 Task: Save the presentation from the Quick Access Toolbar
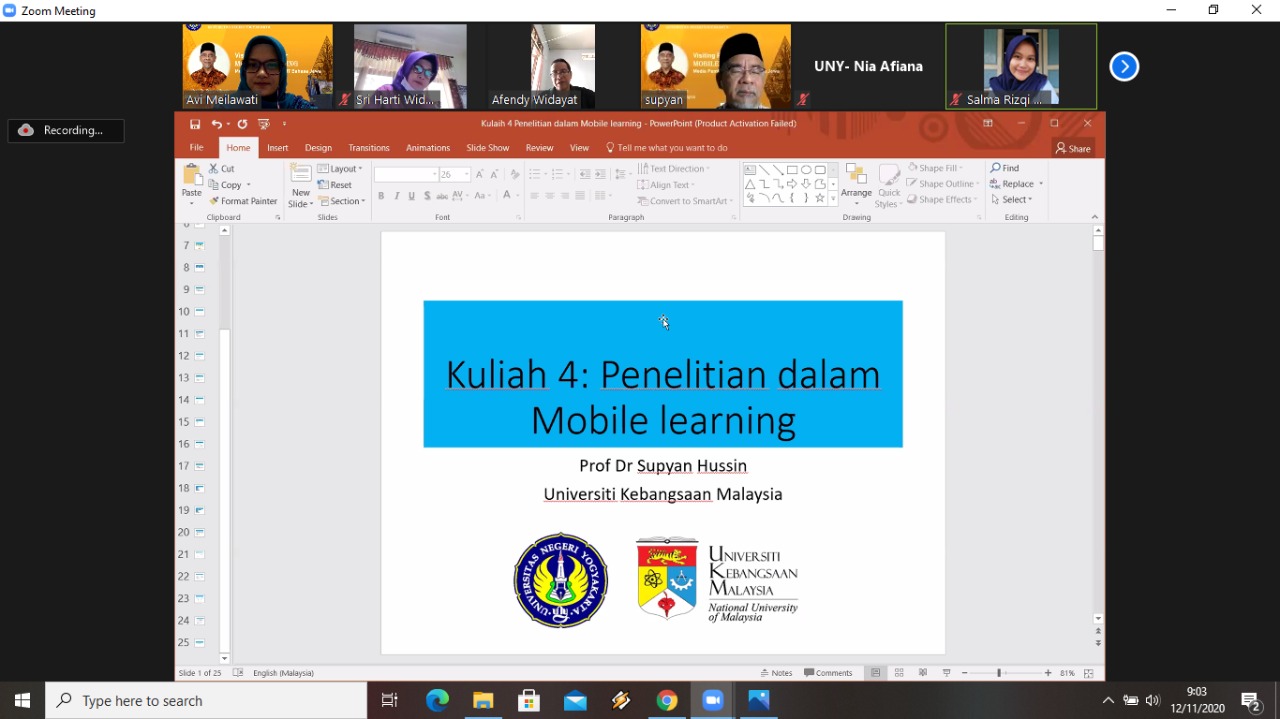coord(195,124)
